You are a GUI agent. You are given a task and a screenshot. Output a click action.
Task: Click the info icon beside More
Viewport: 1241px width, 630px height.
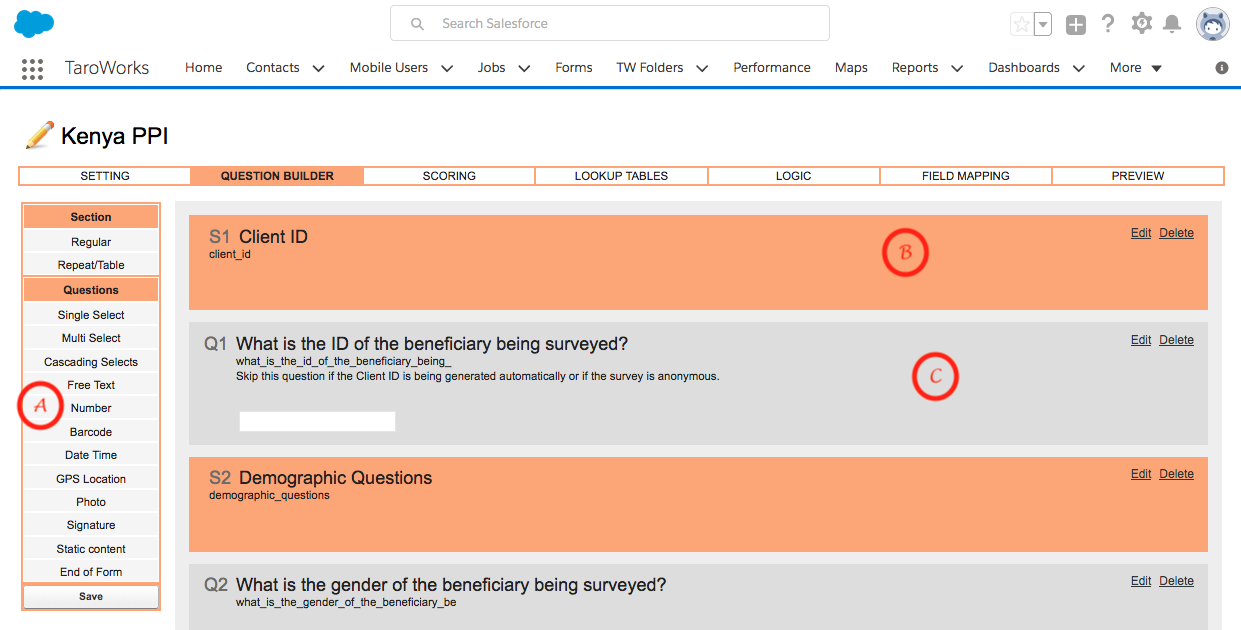(1221, 68)
